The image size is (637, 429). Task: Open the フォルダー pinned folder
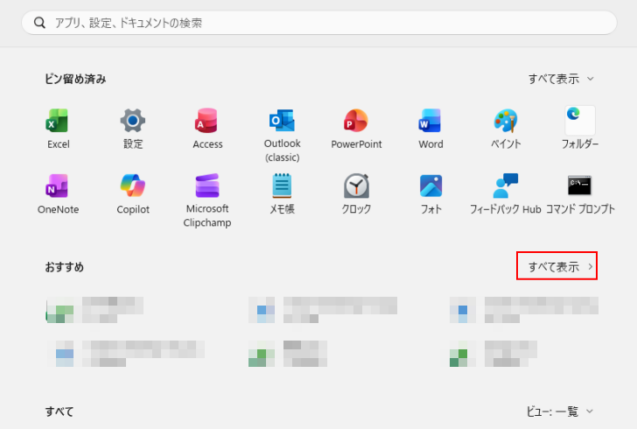(x=580, y=128)
